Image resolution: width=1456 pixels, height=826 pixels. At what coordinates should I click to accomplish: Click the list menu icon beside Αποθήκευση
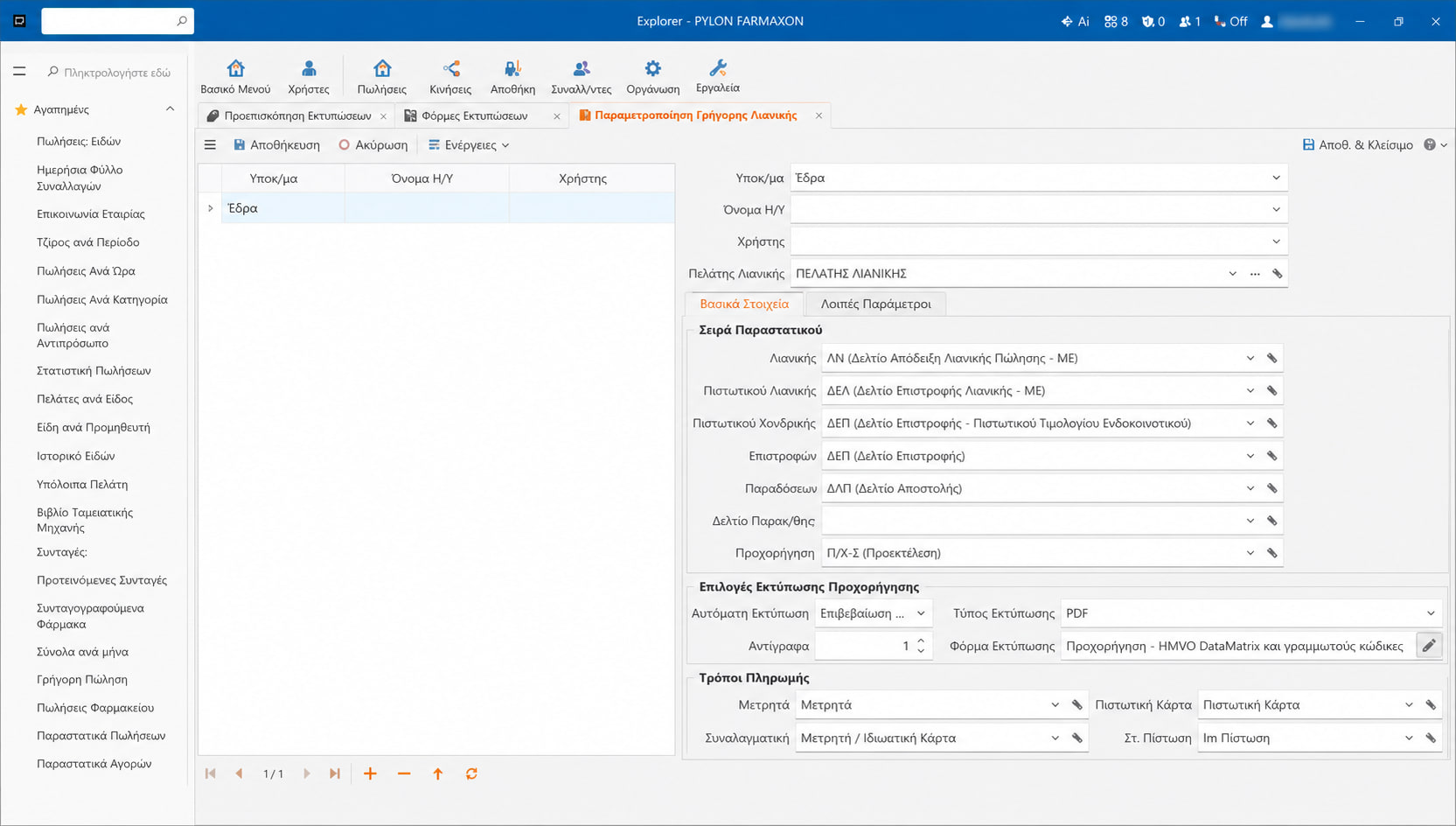(210, 145)
